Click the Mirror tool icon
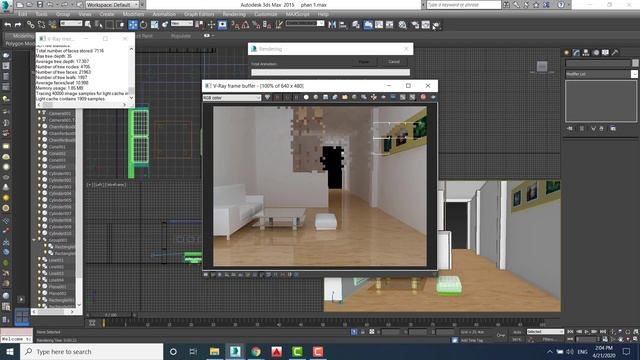Image resolution: width=640 pixels, height=360 pixels. point(332,25)
